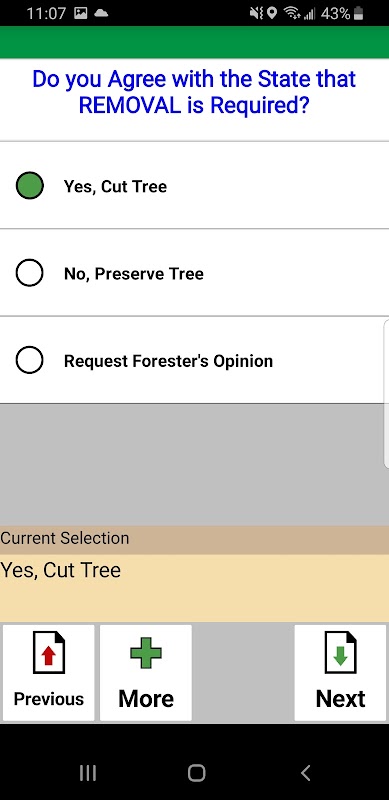Tap the cloud notification icon in status bar
Viewport: 389px width, 800px height.
pyautogui.click(x=101, y=13)
